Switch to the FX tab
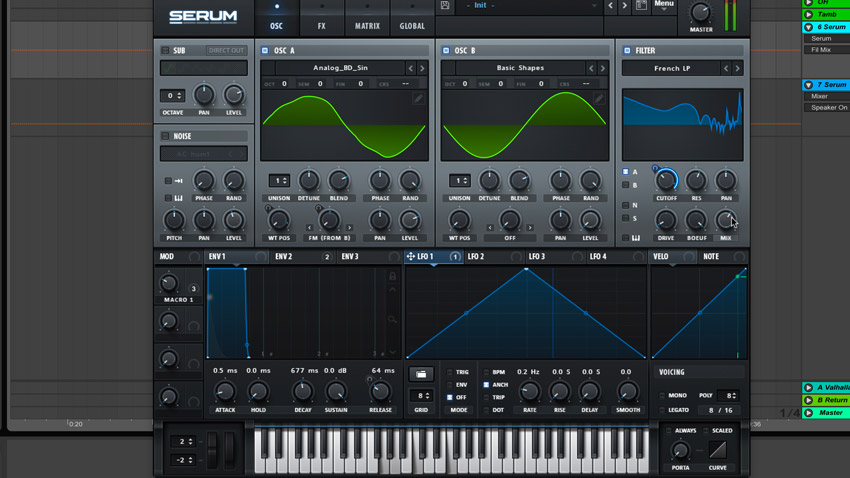Viewport: 850px width, 478px height. pyautogui.click(x=321, y=18)
